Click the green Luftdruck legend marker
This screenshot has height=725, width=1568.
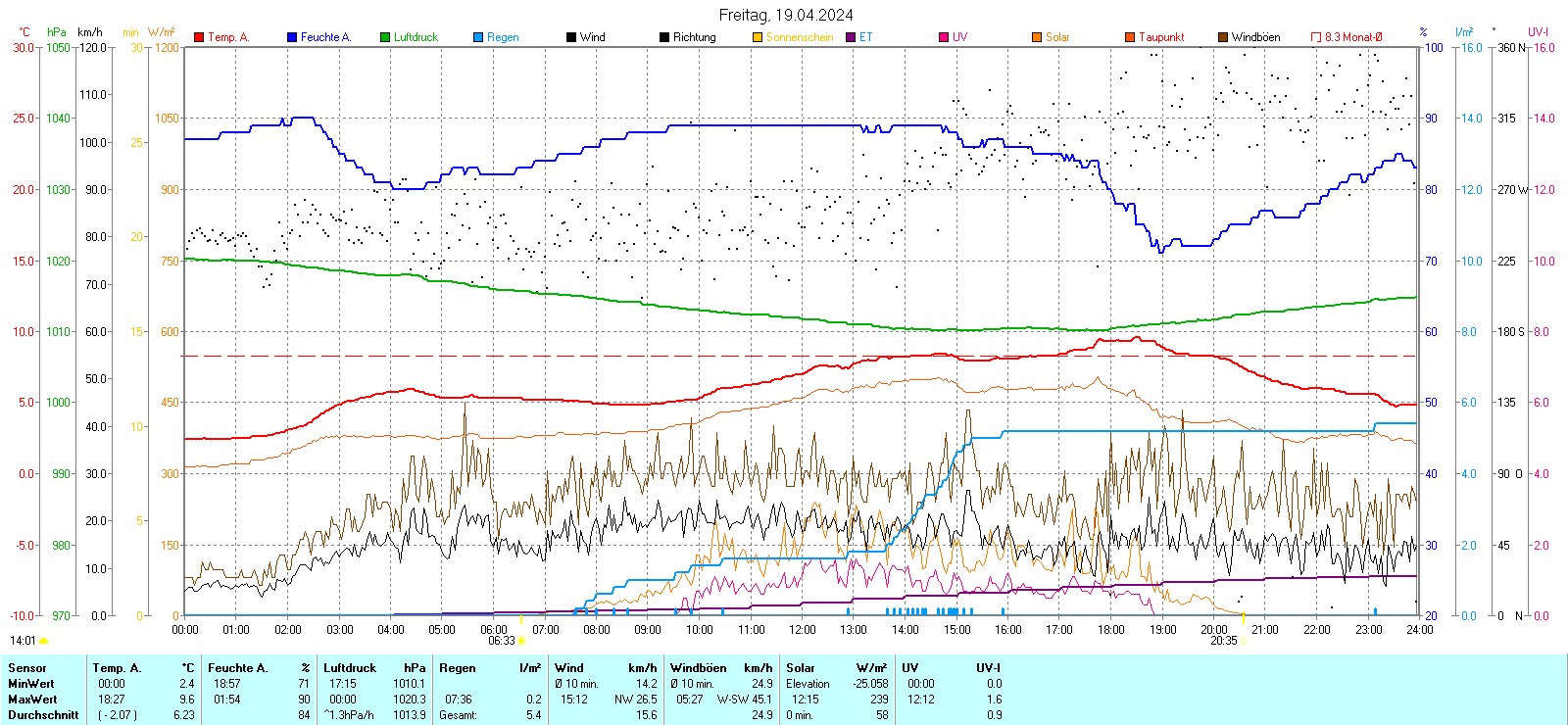(x=385, y=37)
